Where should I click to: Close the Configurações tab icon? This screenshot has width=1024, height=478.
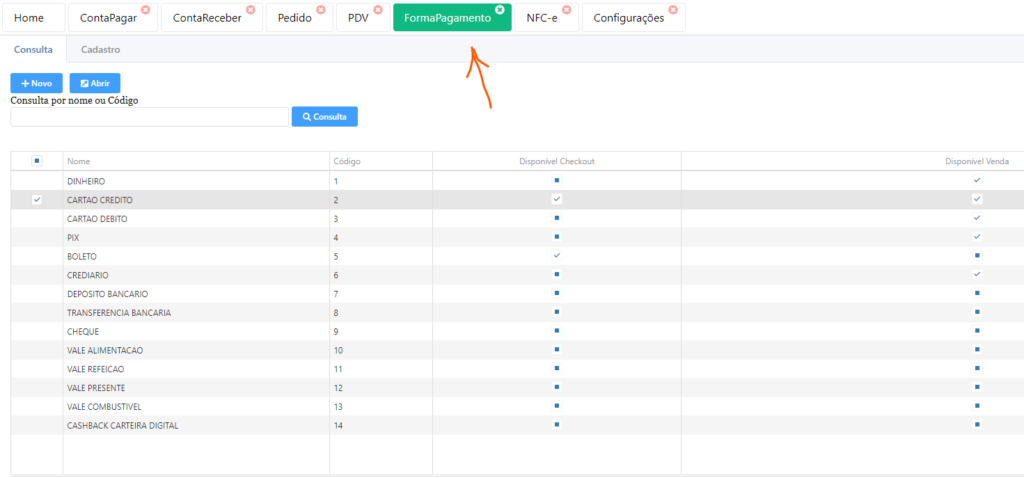pyautogui.click(x=672, y=9)
